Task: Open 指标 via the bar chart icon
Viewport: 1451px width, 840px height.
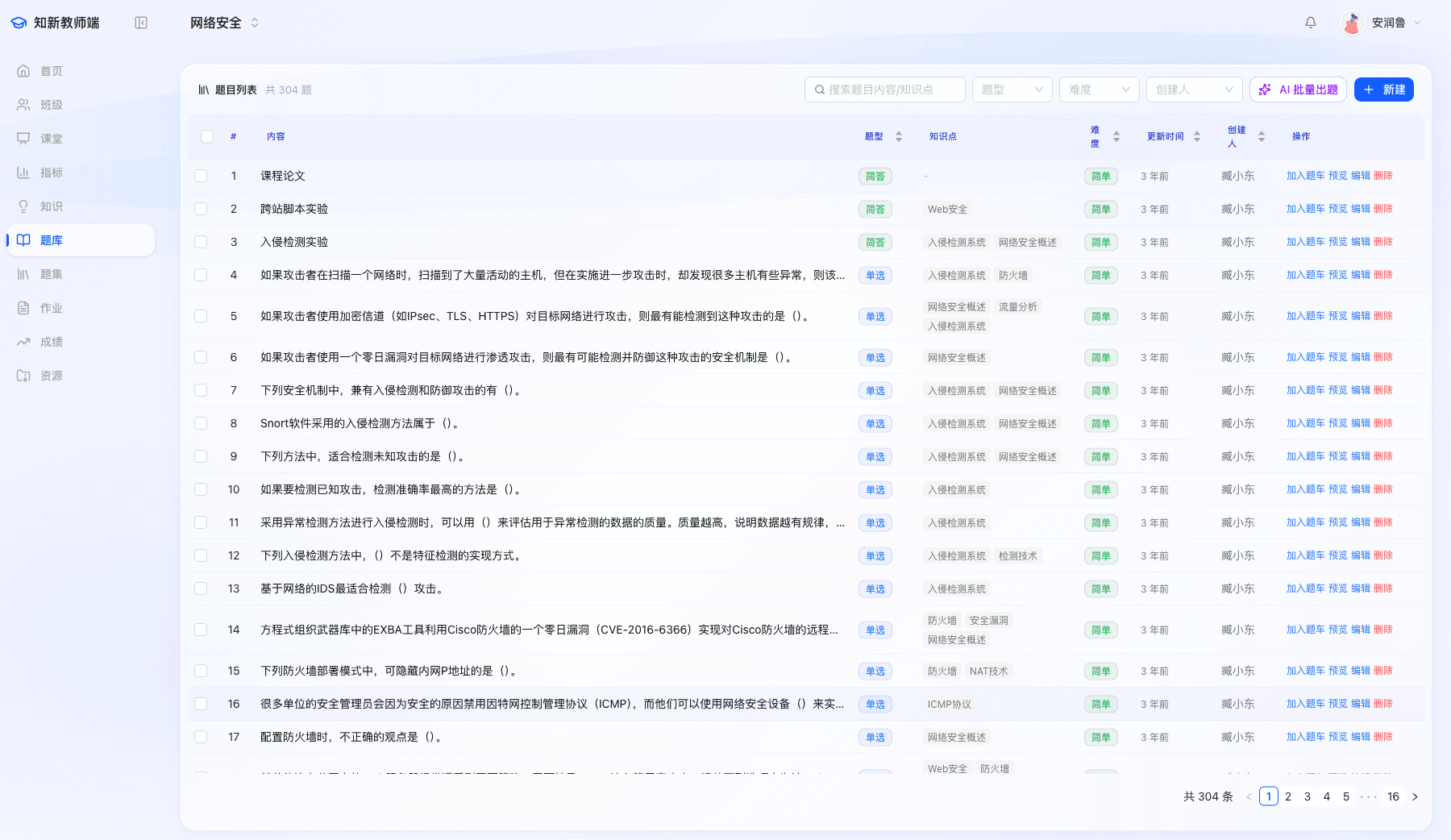Action: click(23, 173)
